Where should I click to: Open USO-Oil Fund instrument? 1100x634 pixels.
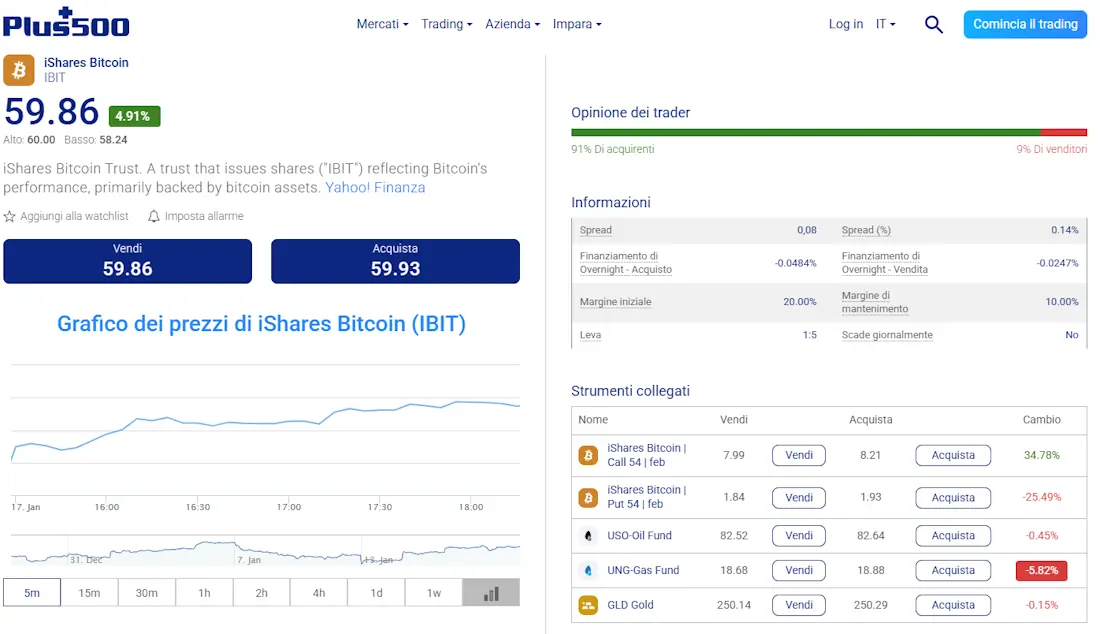640,536
